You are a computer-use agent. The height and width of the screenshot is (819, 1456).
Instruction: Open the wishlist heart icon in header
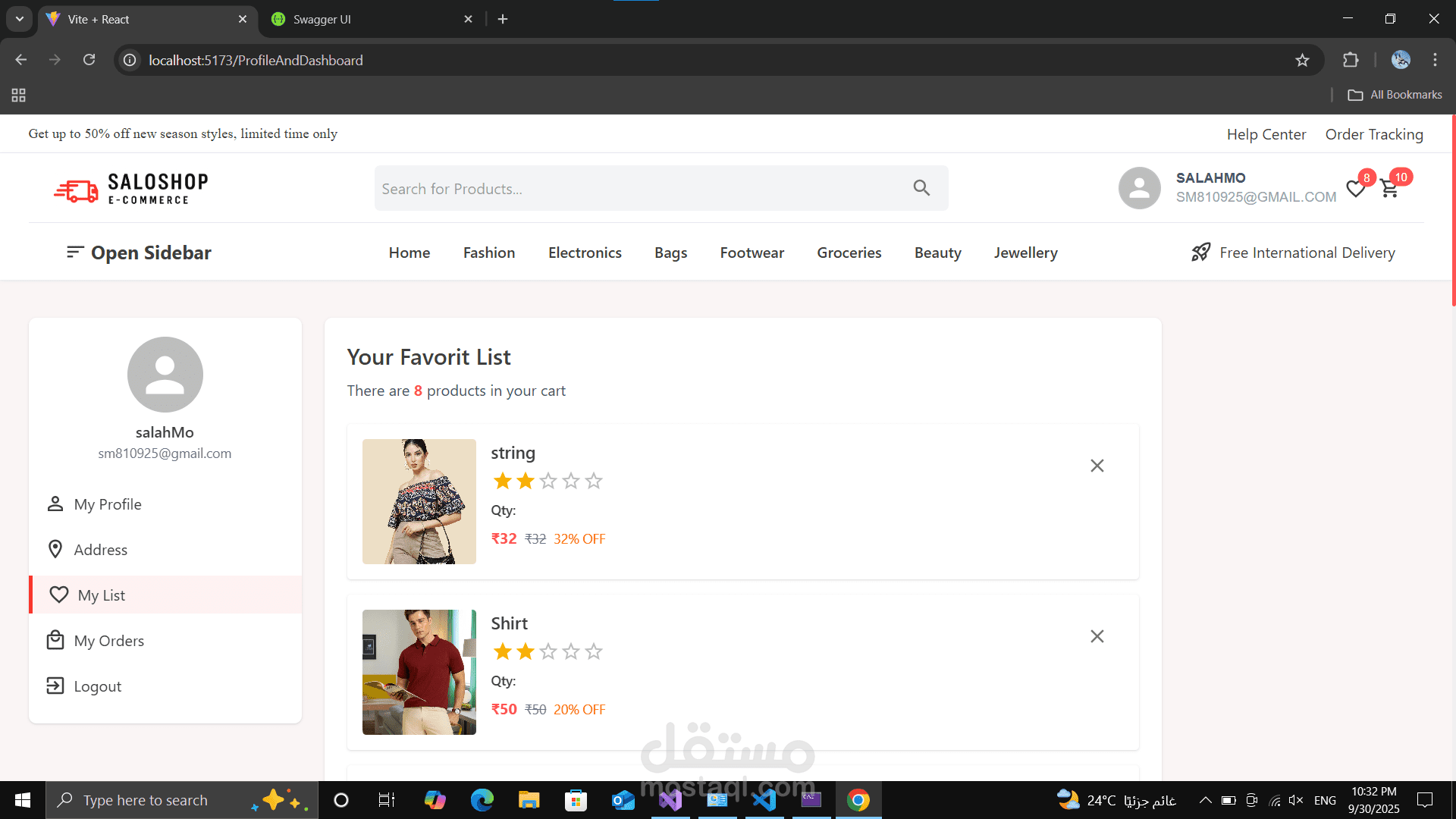pyautogui.click(x=1356, y=189)
